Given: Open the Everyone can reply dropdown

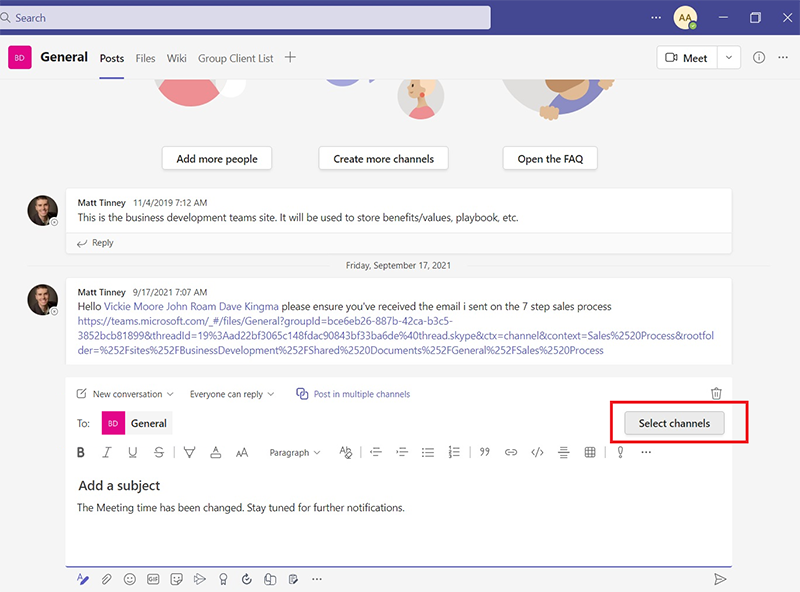Looking at the screenshot, I should [x=232, y=394].
